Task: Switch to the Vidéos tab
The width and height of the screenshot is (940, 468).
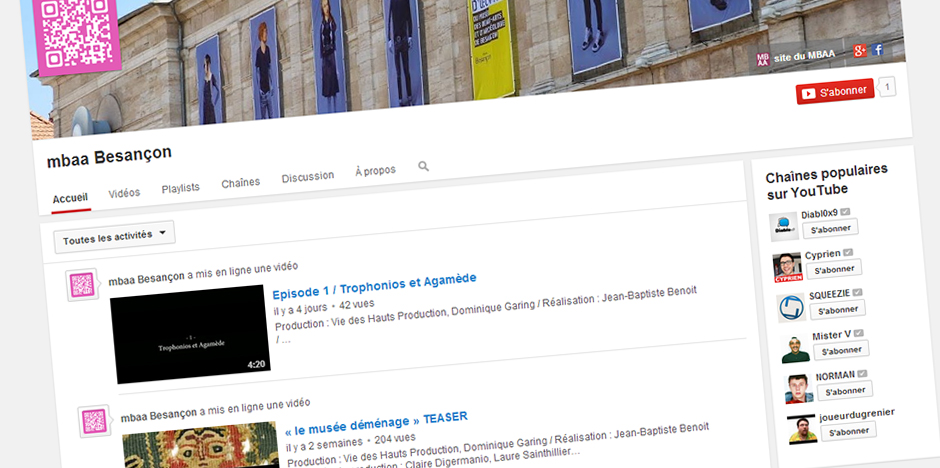Action: 124,194
